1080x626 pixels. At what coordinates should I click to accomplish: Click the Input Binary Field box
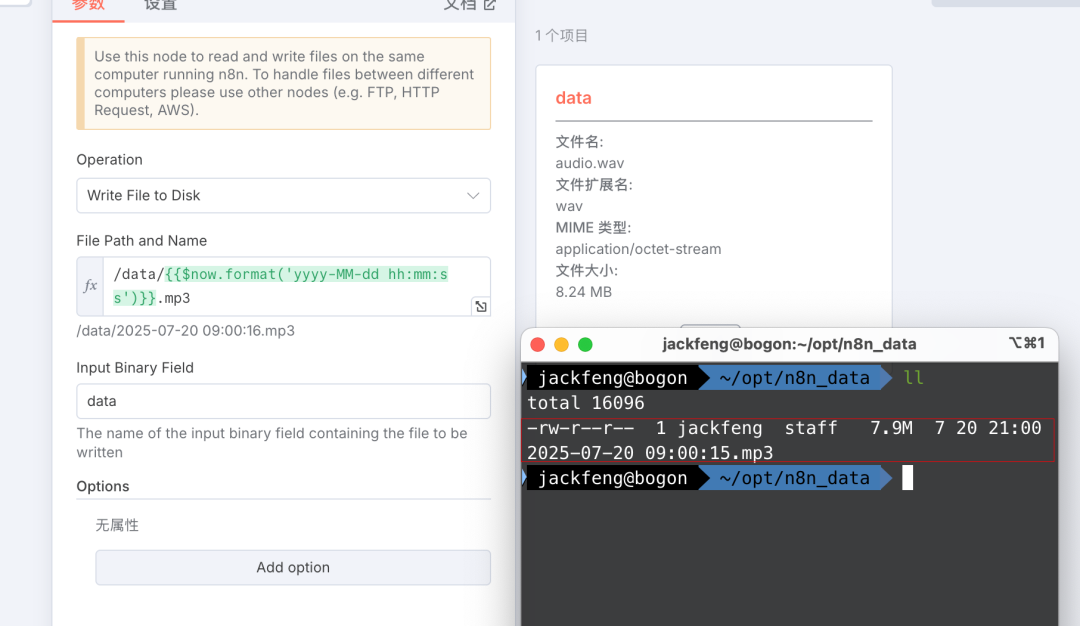click(x=283, y=401)
